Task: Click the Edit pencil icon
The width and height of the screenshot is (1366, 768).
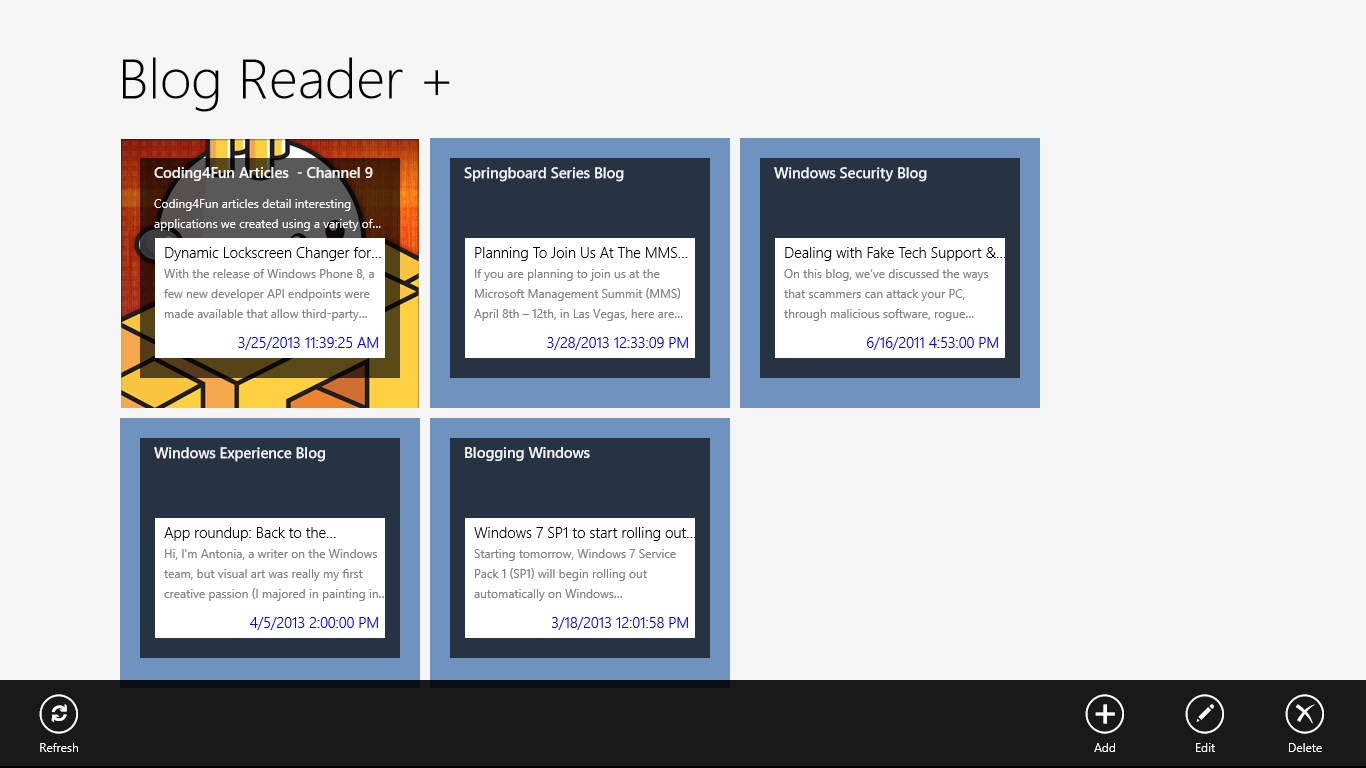Action: tap(1205, 714)
